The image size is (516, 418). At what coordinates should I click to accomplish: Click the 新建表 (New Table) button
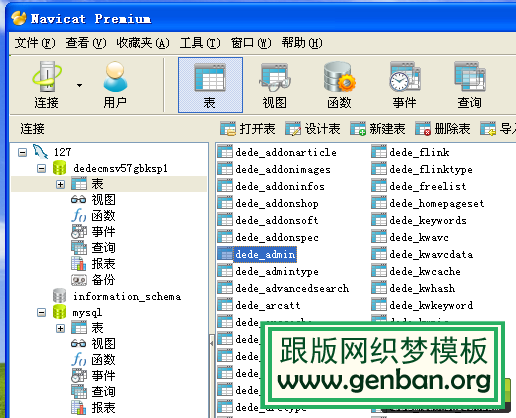pos(378,129)
